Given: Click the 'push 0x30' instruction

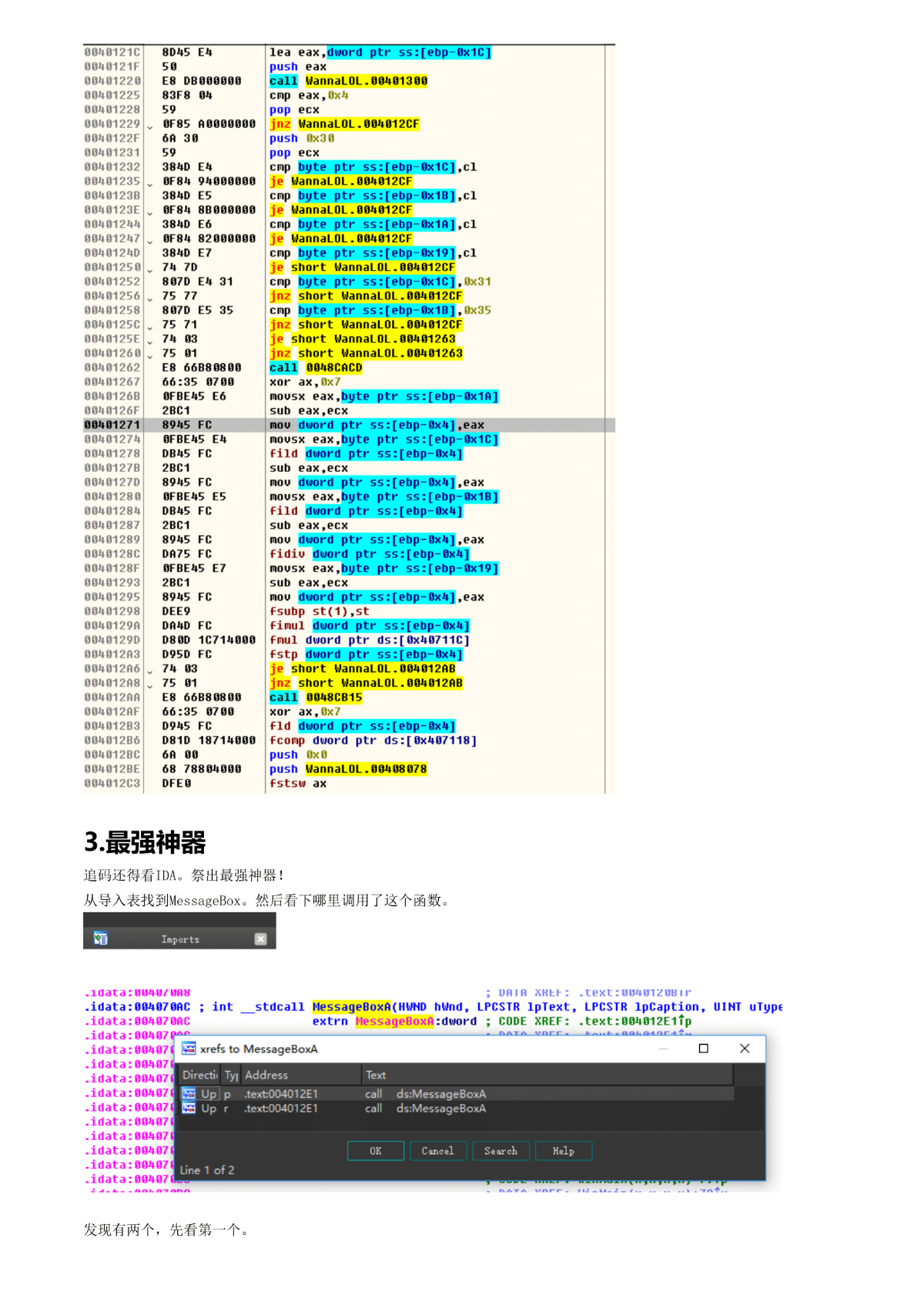Looking at the screenshot, I should 302,139.
